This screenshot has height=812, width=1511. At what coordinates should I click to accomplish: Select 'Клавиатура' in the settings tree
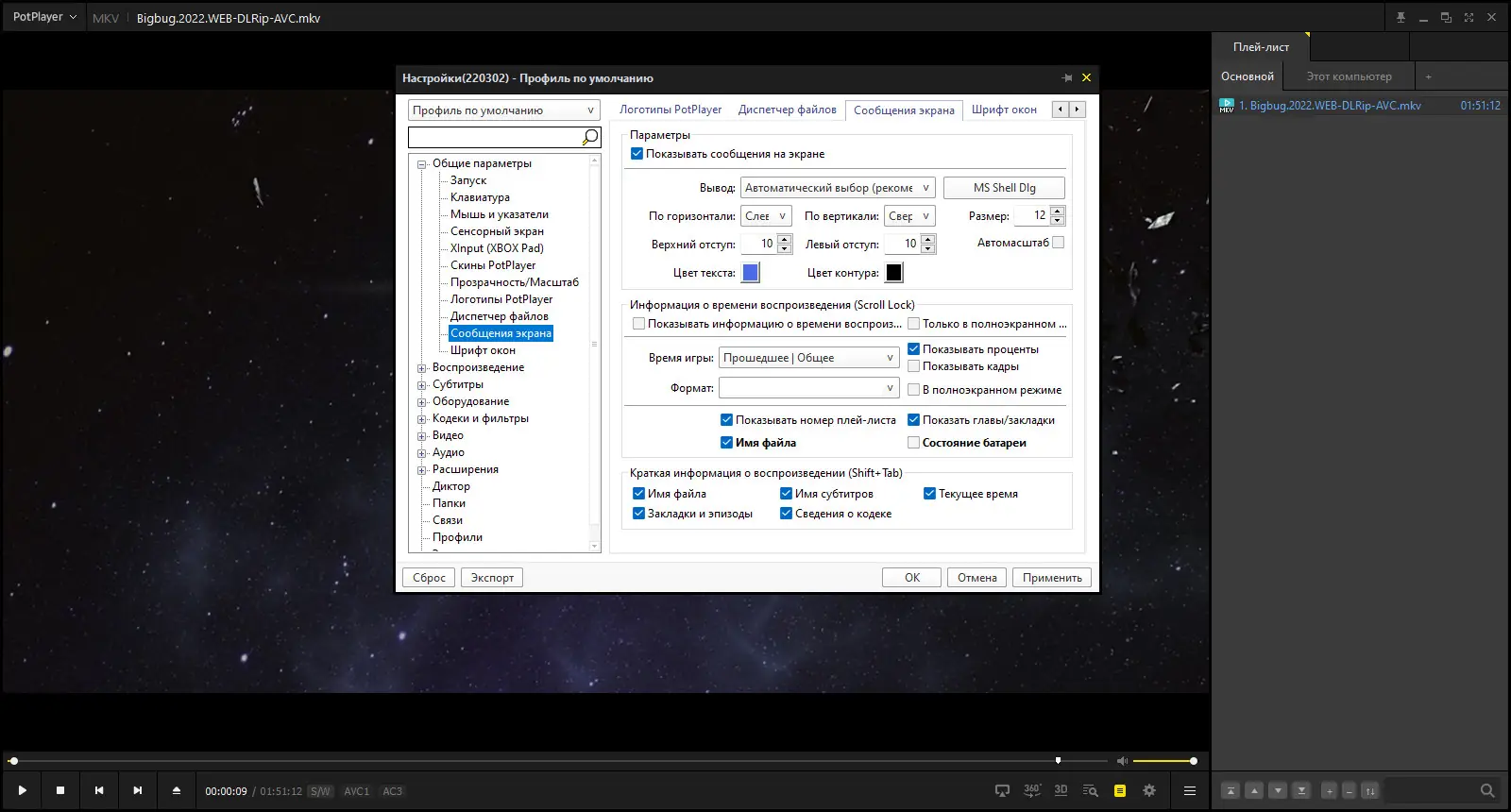coord(480,197)
